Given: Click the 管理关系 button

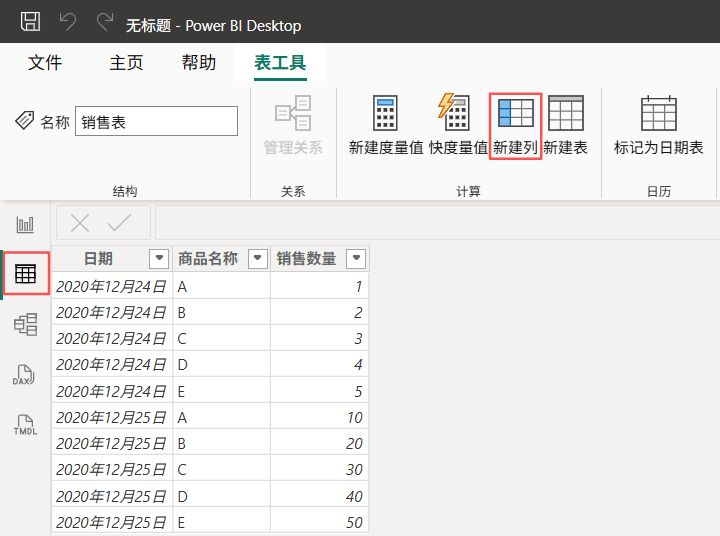Looking at the screenshot, I should point(293,125).
